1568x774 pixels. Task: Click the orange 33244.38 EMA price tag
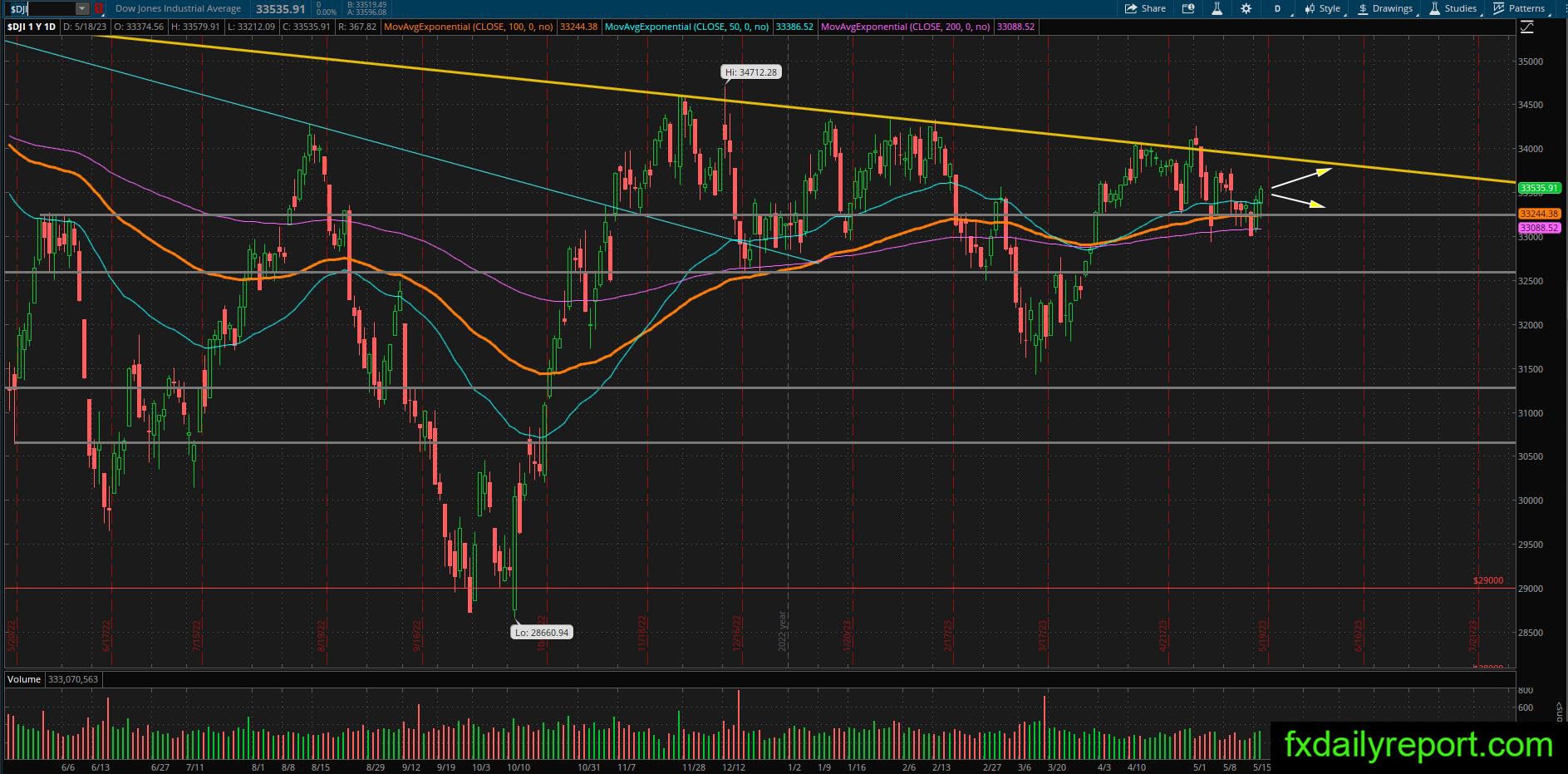coord(1538,214)
